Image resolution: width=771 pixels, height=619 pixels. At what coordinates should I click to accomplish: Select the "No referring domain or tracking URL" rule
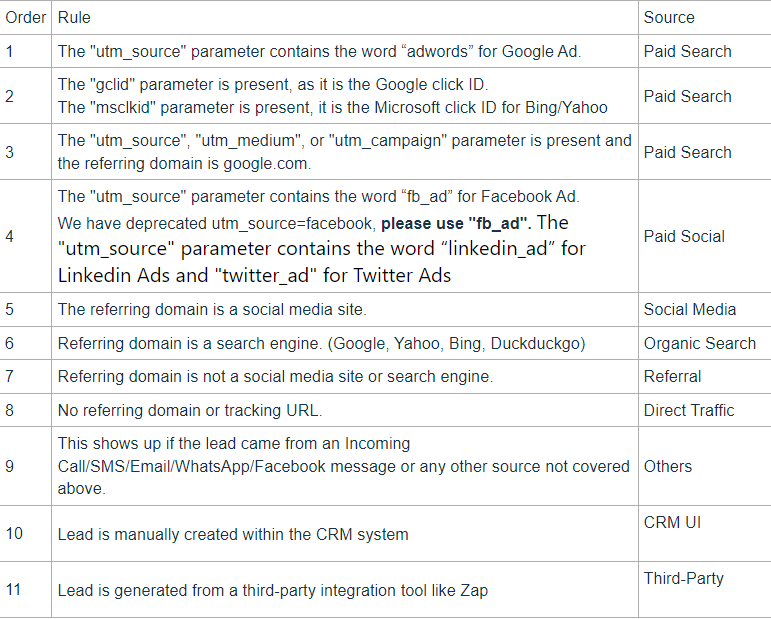click(x=203, y=410)
